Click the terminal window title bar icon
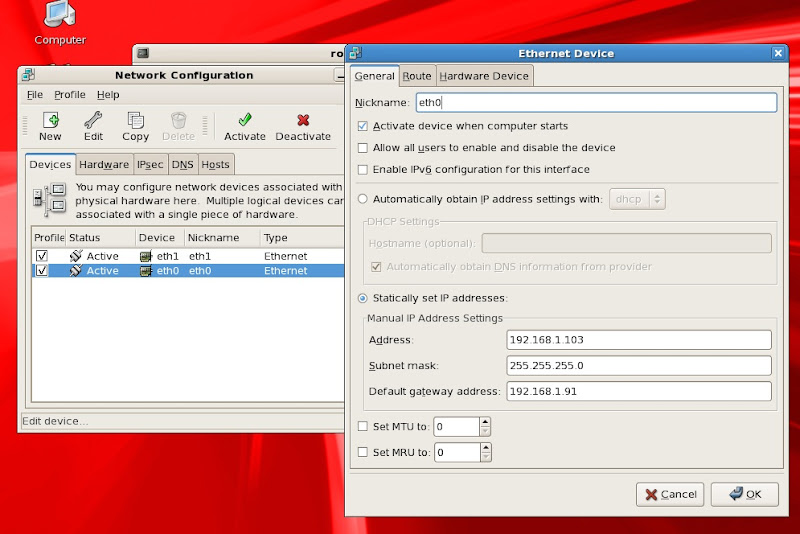 [143, 53]
